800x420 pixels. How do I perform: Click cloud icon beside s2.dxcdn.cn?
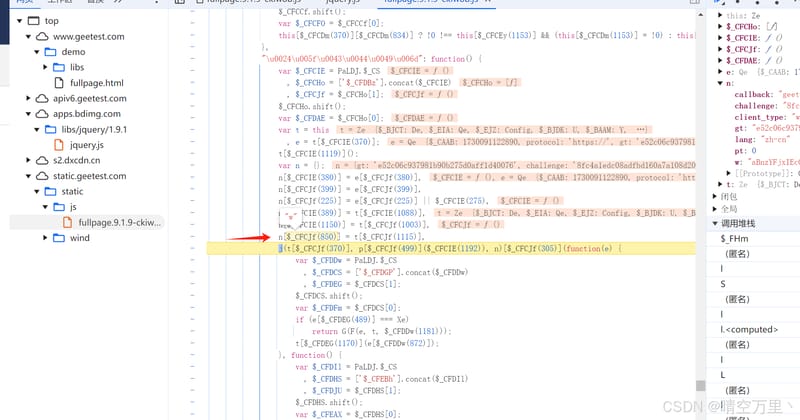(42, 160)
